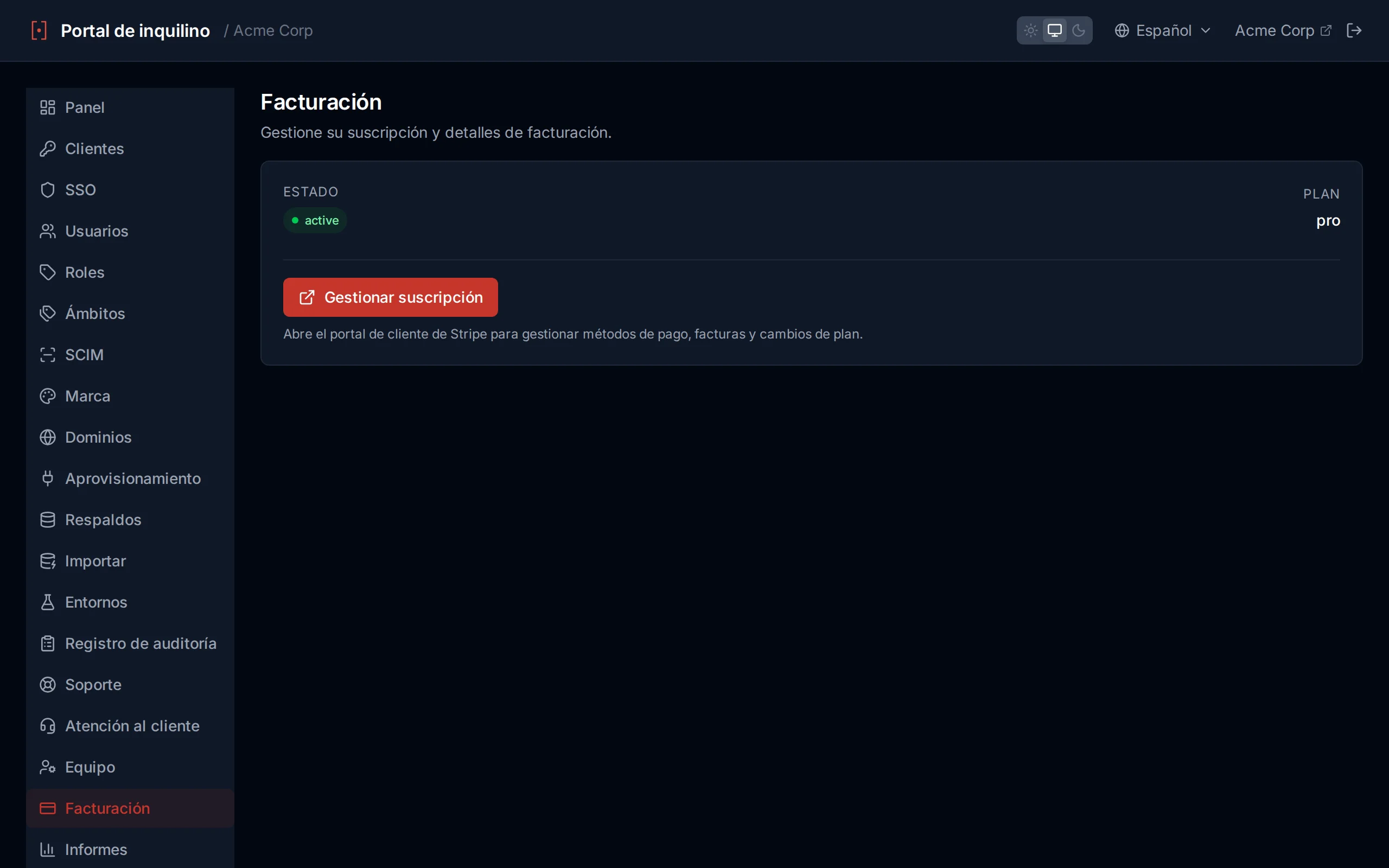Open Usuarios page
The image size is (1389, 868).
[130, 231]
